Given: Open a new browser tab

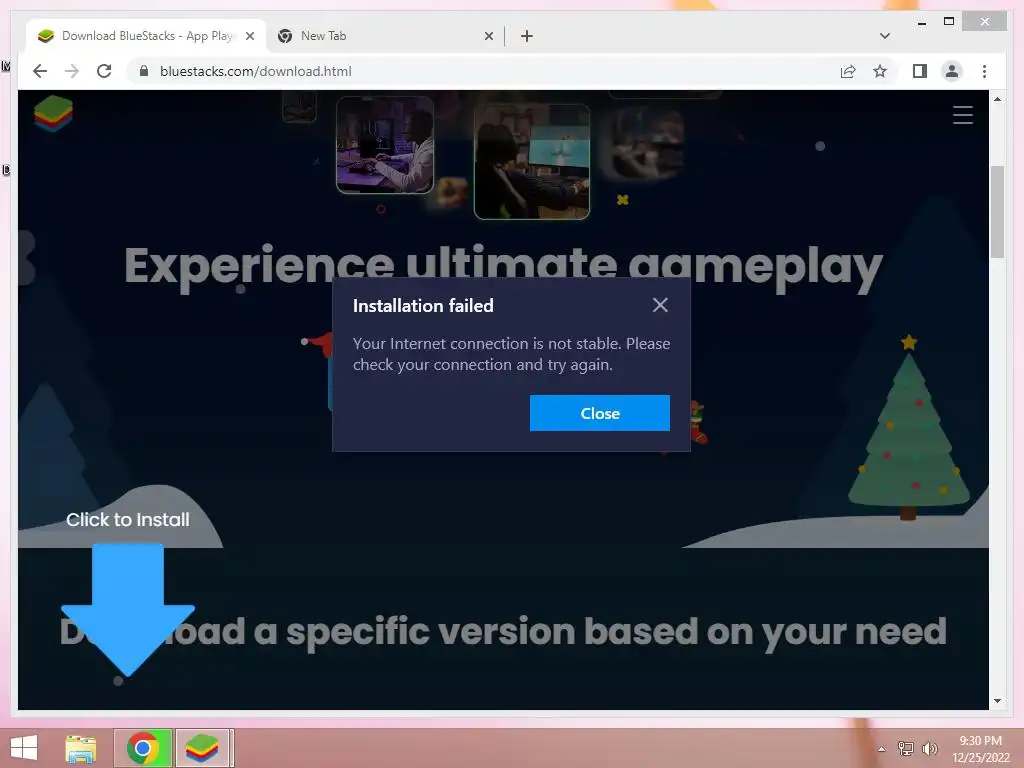Looking at the screenshot, I should coord(526,36).
